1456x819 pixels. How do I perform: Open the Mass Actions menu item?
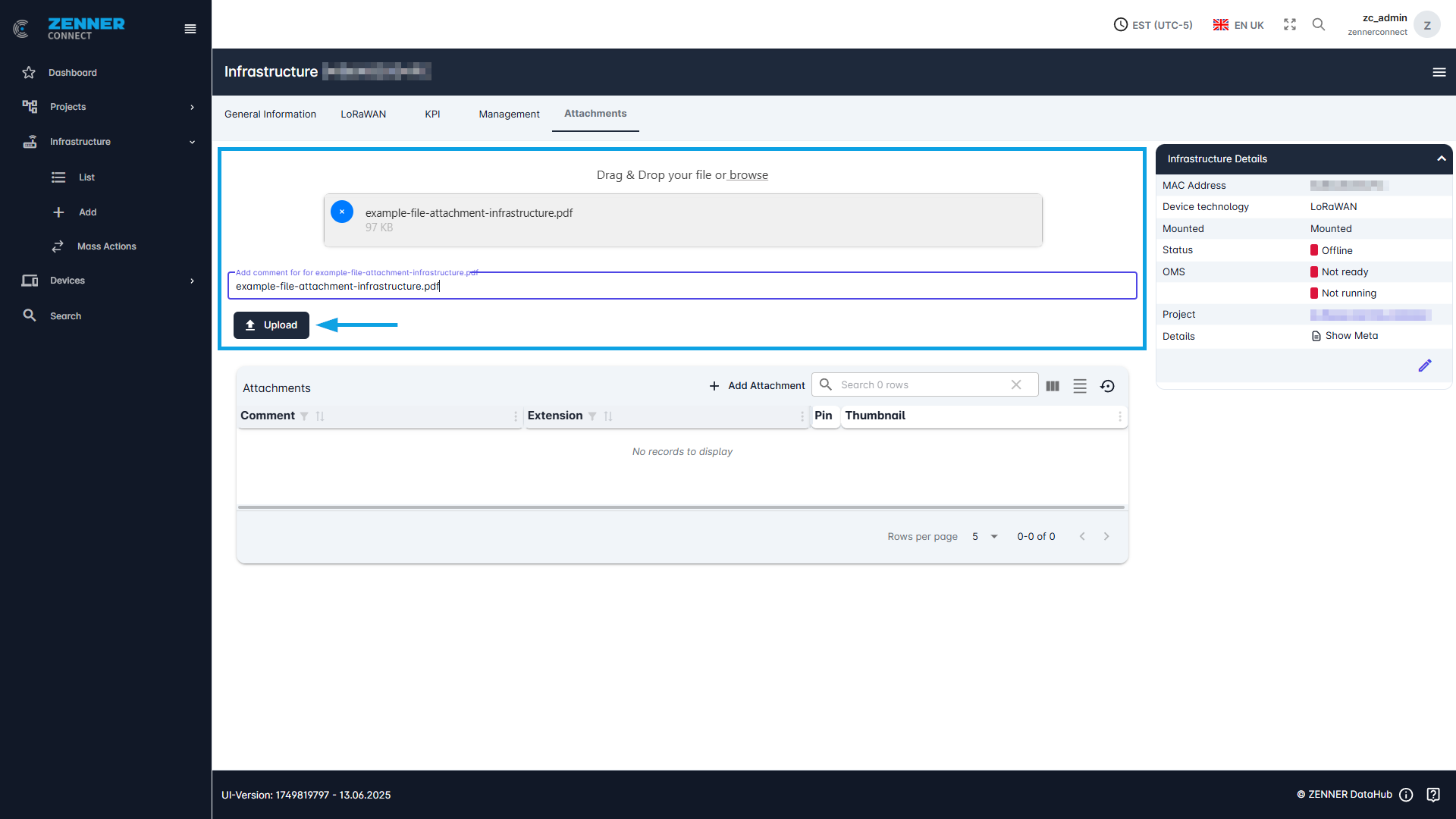coord(106,246)
